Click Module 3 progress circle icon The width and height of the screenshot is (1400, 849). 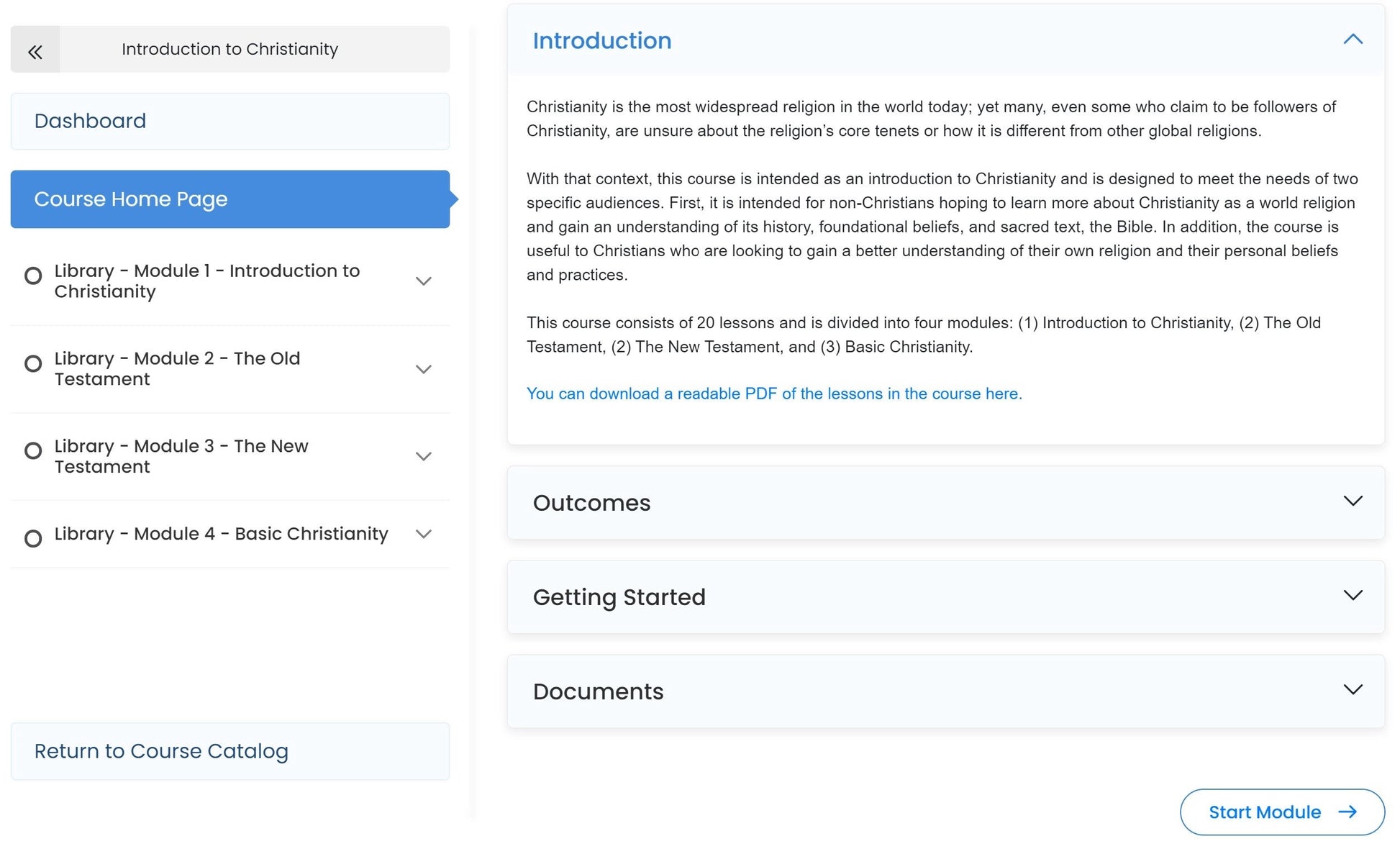(33, 451)
